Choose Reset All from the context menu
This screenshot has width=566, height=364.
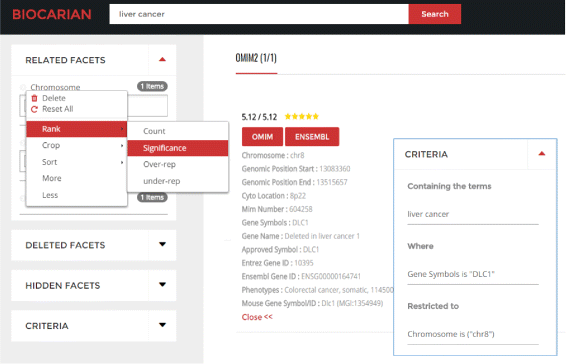pyautogui.click(x=58, y=109)
